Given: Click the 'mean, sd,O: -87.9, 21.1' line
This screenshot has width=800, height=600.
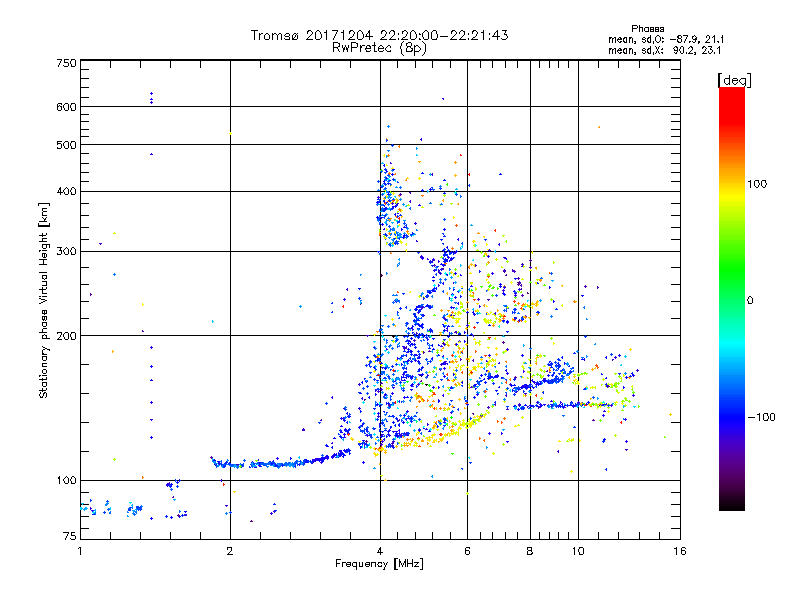Looking at the screenshot, I should click(666, 39).
